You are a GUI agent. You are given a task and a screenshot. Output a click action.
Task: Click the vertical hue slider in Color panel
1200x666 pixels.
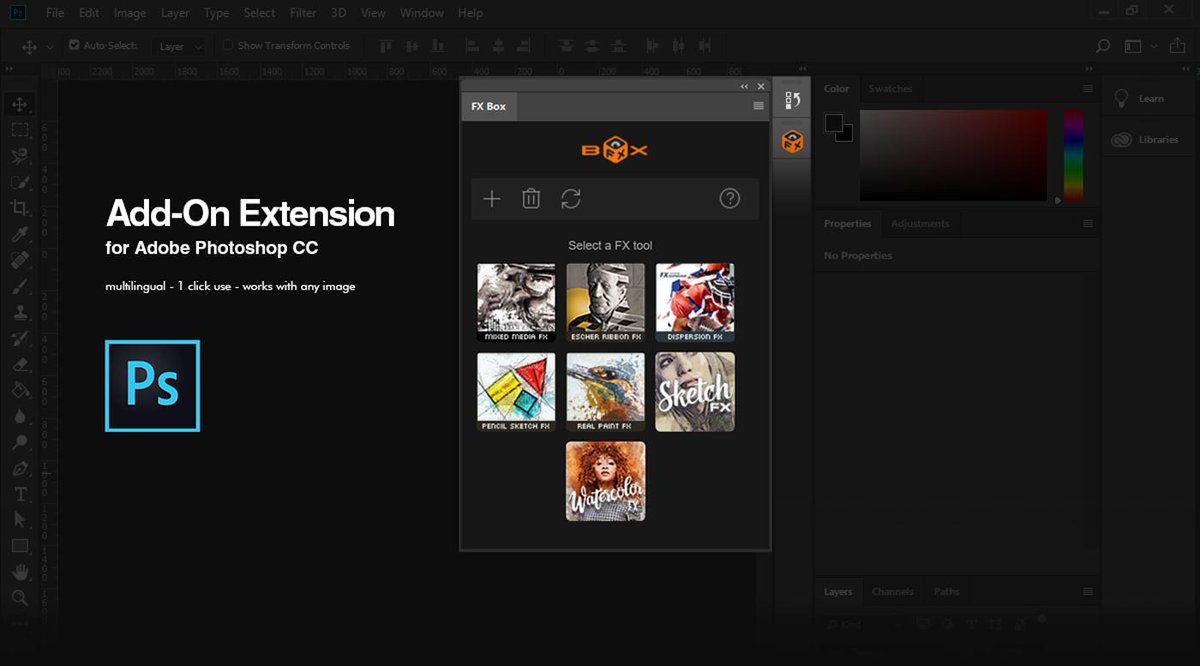click(x=1073, y=154)
